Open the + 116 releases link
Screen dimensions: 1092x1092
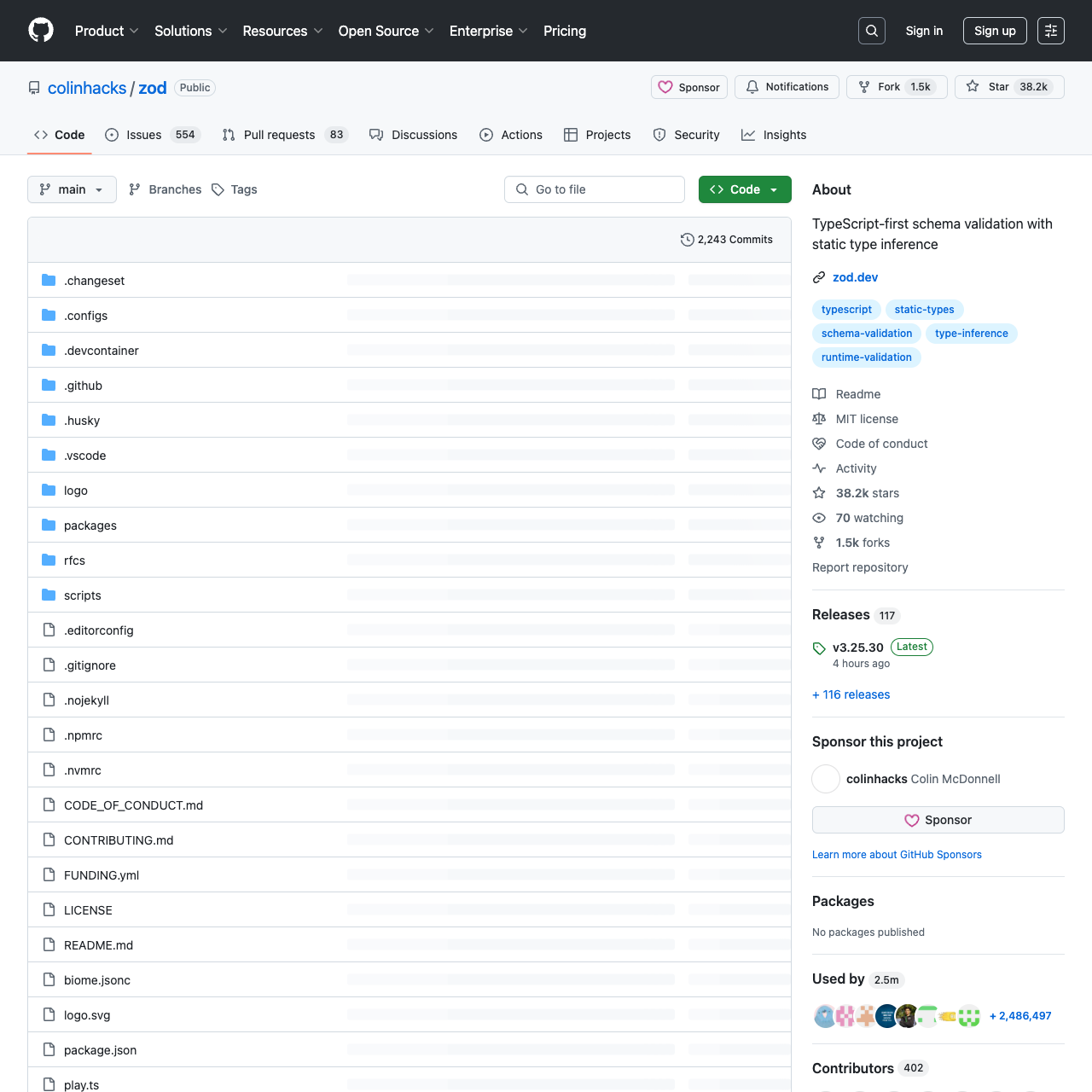coord(851,694)
